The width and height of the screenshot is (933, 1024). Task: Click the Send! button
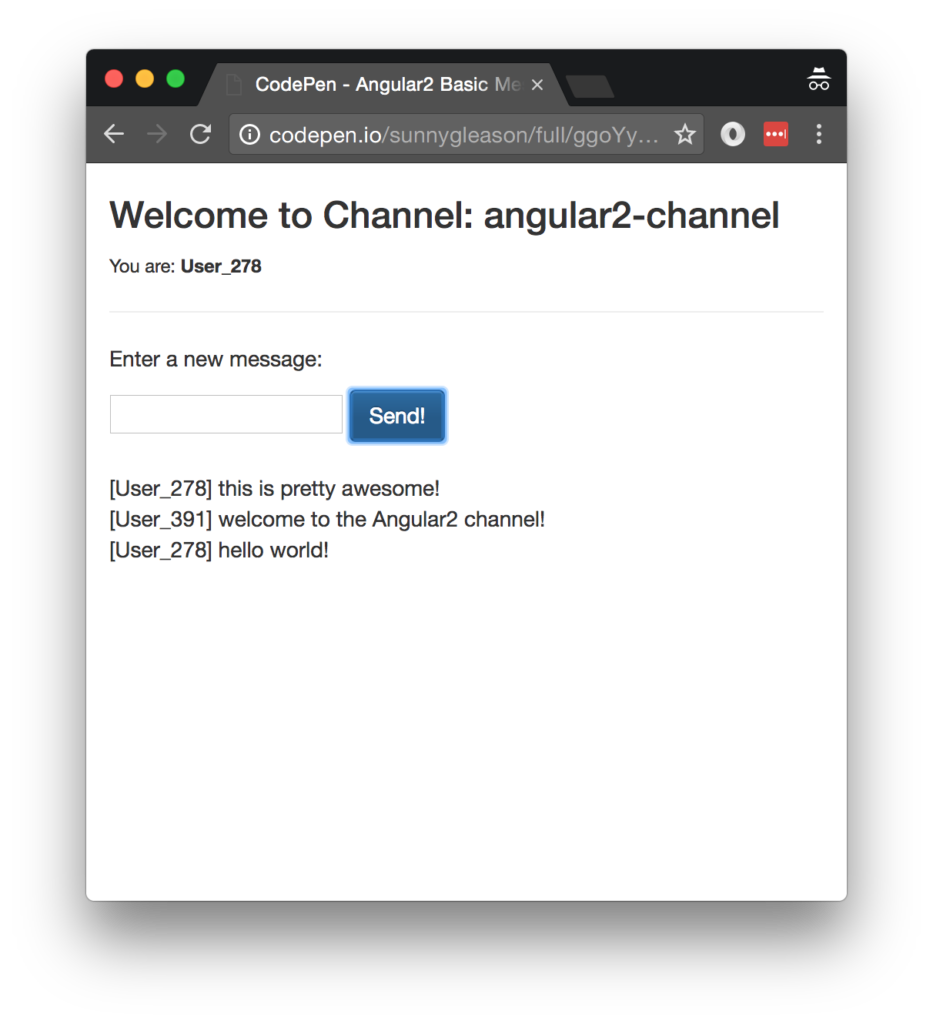point(397,415)
